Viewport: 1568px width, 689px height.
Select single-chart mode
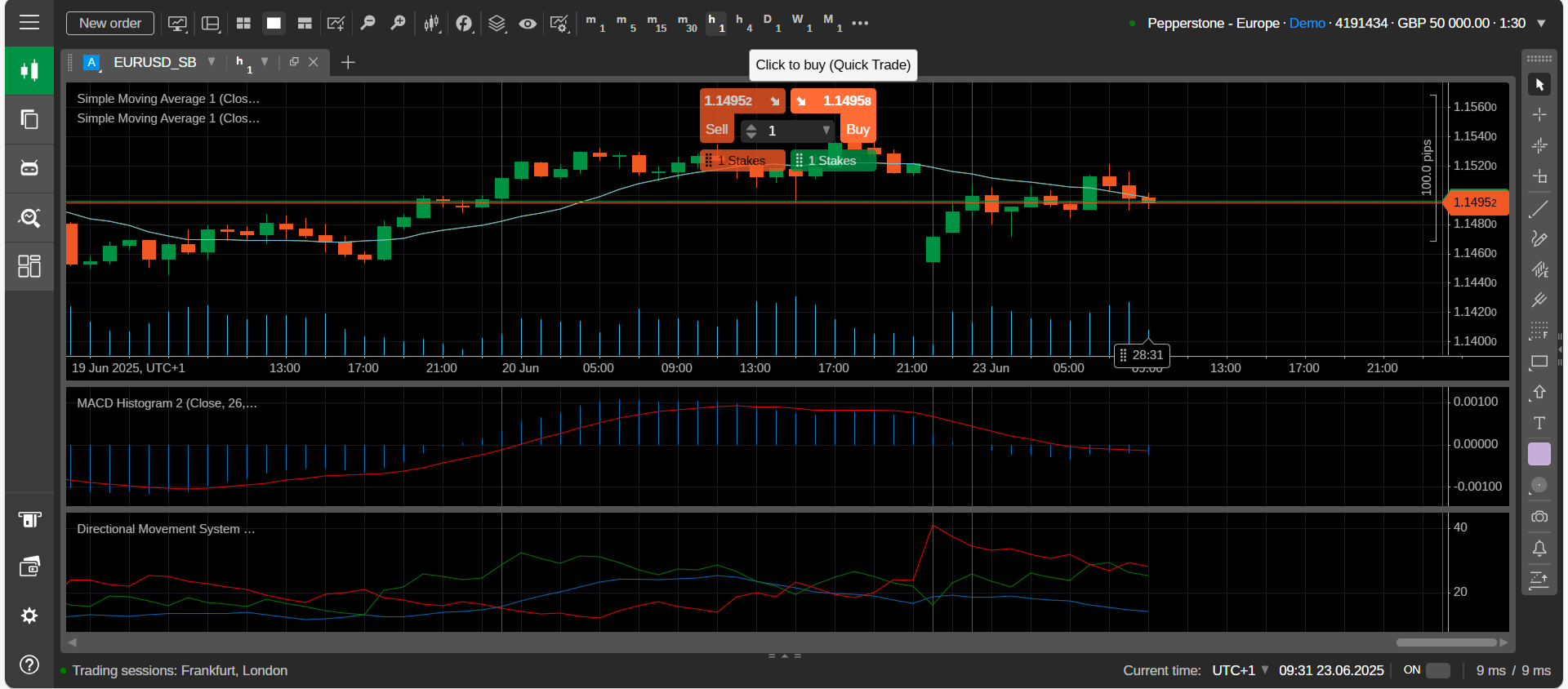[274, 24]
